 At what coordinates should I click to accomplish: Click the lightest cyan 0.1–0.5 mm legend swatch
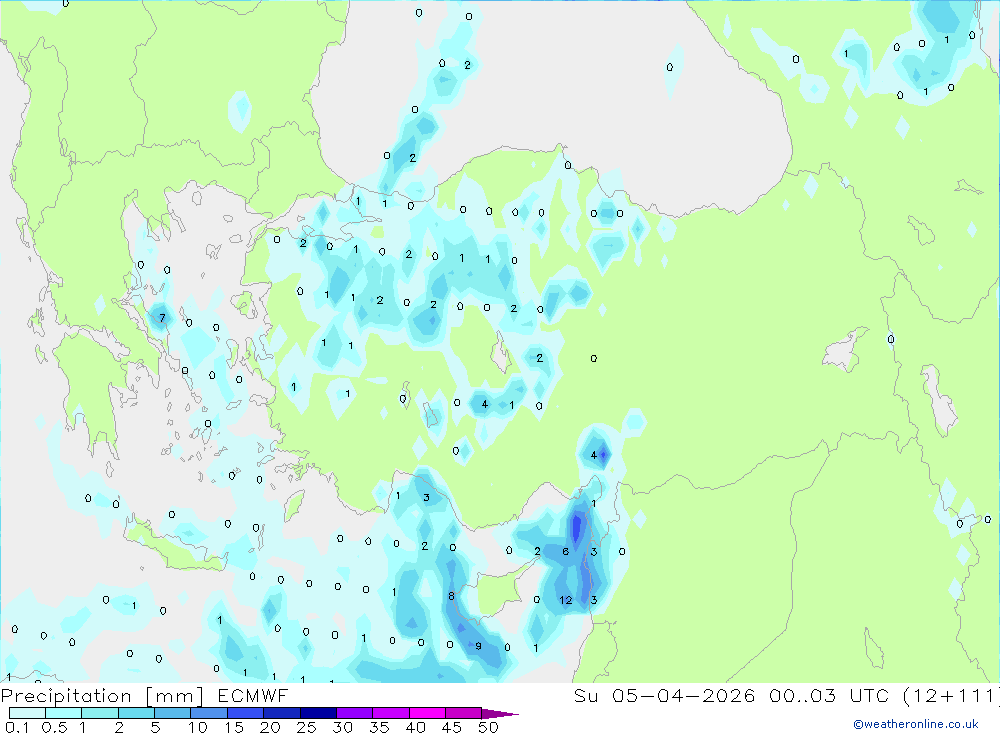[x=27, y=713]
